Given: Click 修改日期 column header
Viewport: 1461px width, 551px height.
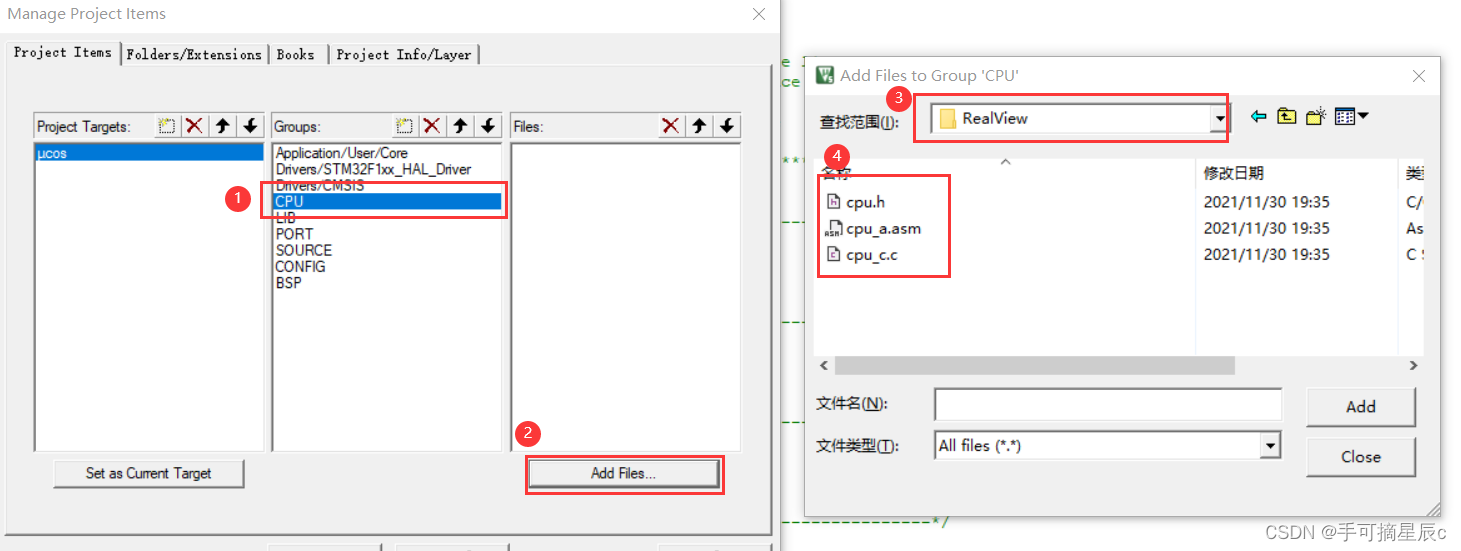Looking at the screenshot, I should (x=1234, y=174).
